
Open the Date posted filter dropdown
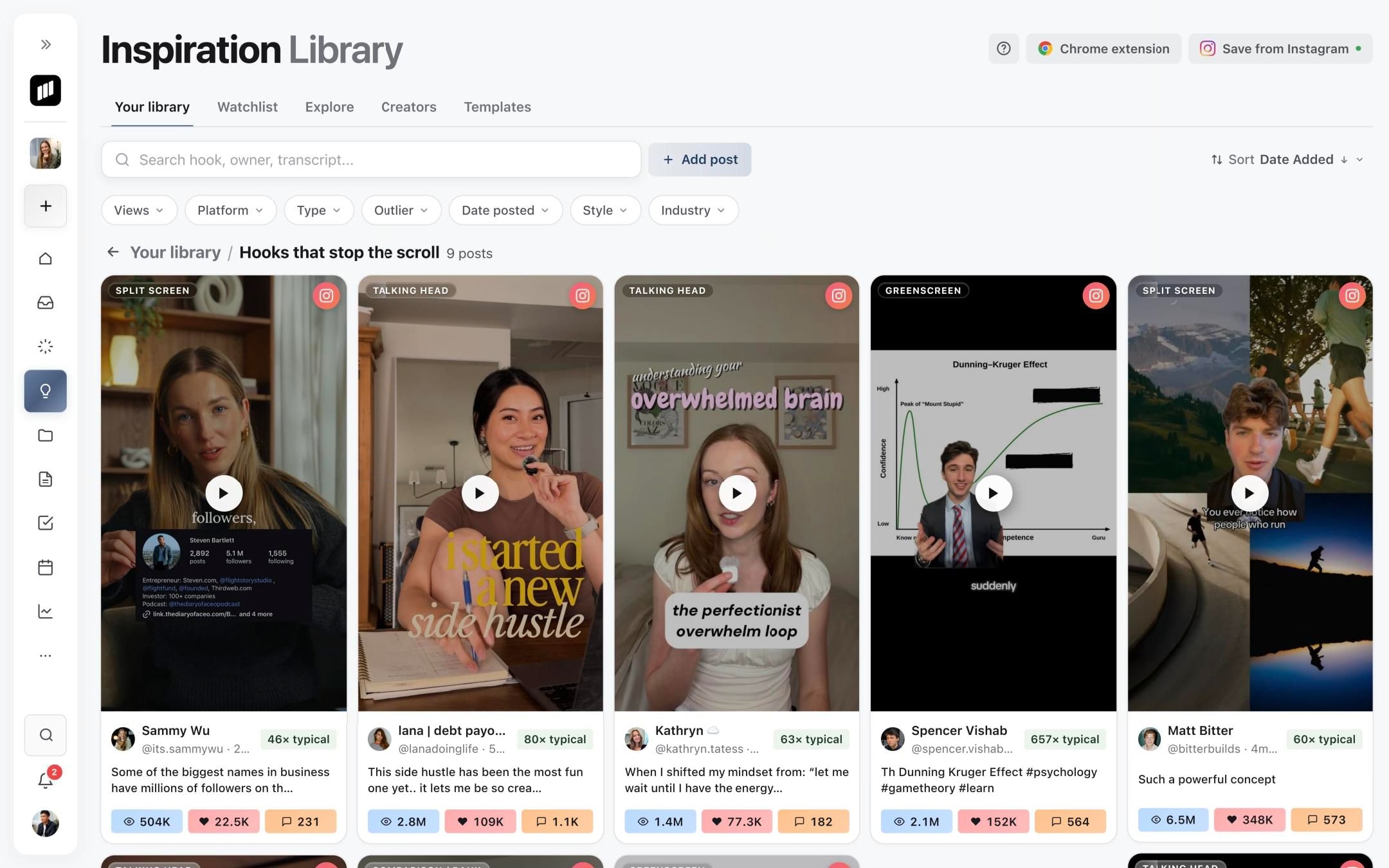point(505,210)
